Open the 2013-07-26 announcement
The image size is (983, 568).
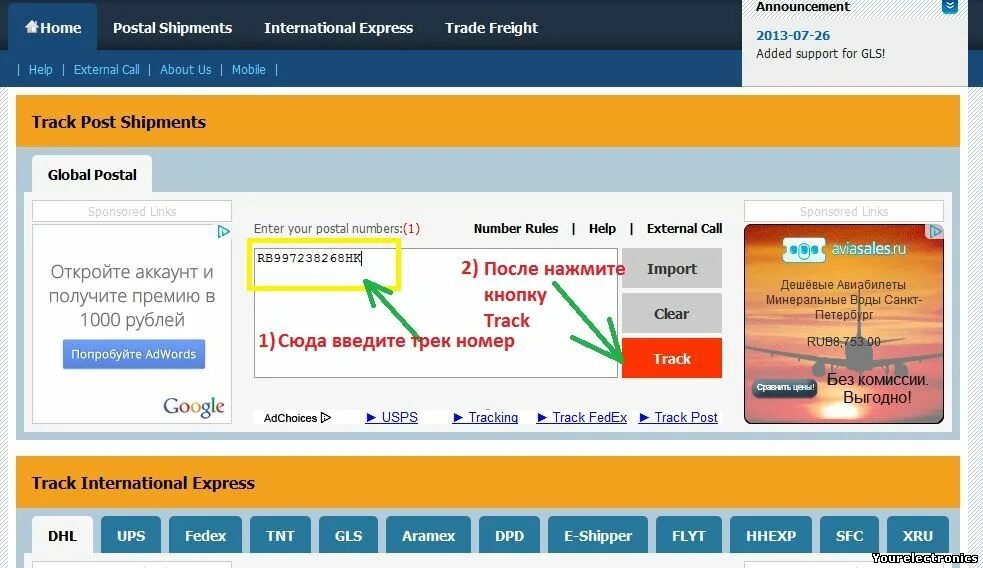point(793,35)
